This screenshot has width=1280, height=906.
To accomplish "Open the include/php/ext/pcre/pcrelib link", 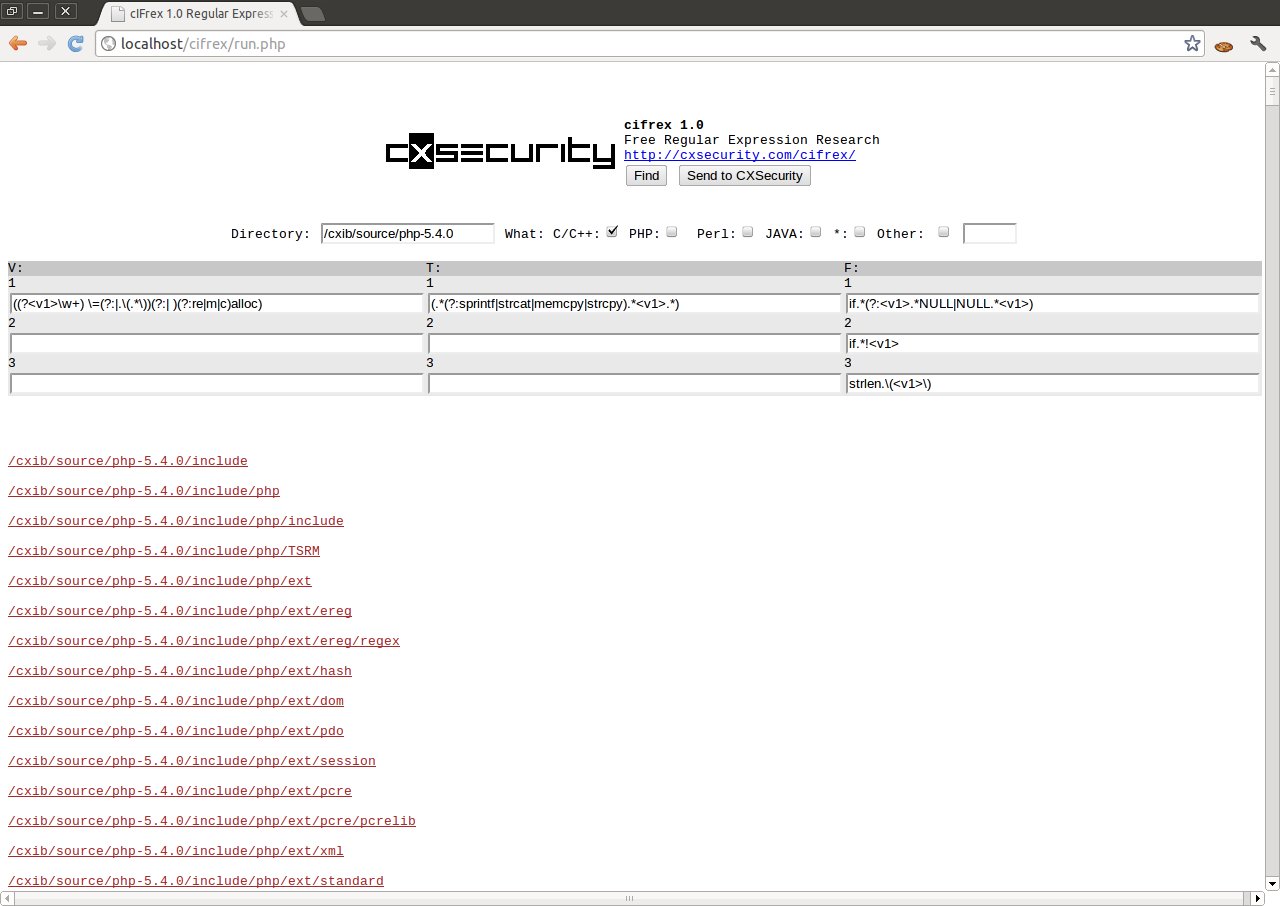I will coord(211,821).
